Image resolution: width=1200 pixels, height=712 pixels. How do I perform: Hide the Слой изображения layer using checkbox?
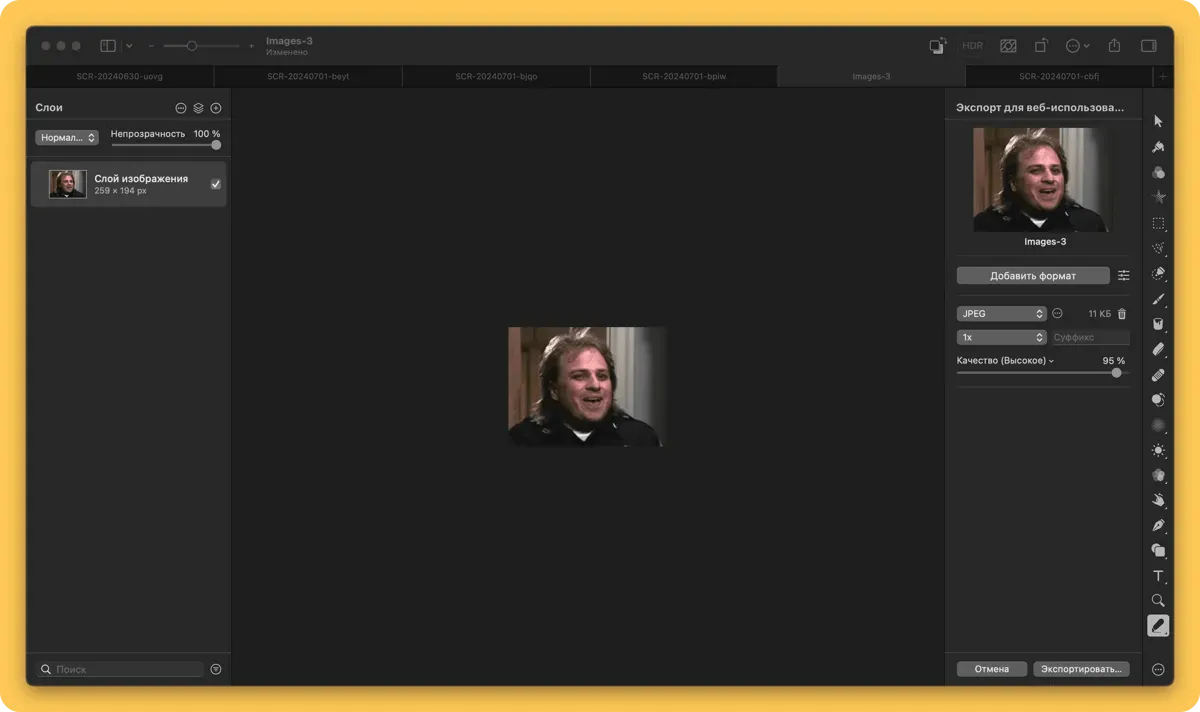tap(216, 184)
